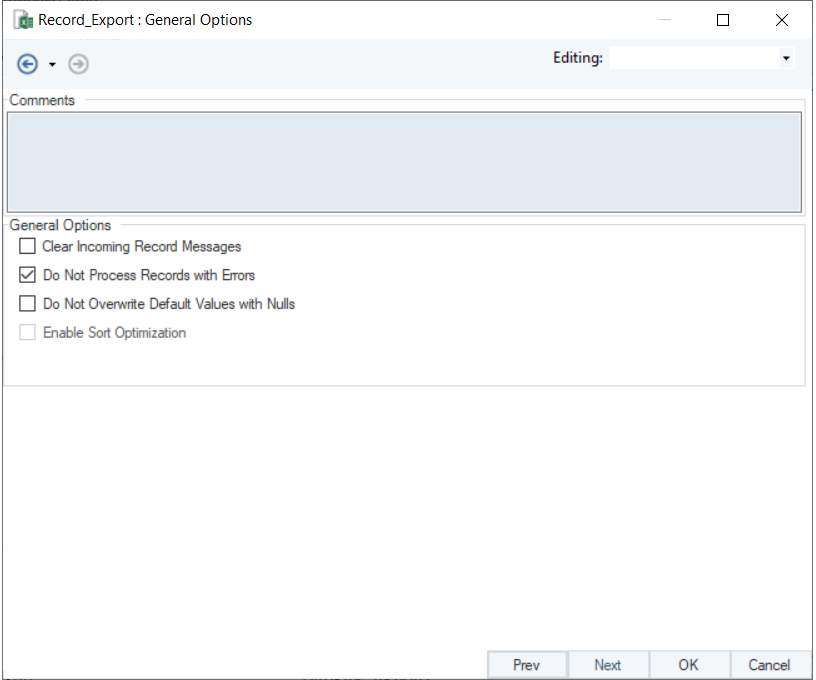Cancel the General Options dialog
This screenshot has width=816, height=680.
769,665
